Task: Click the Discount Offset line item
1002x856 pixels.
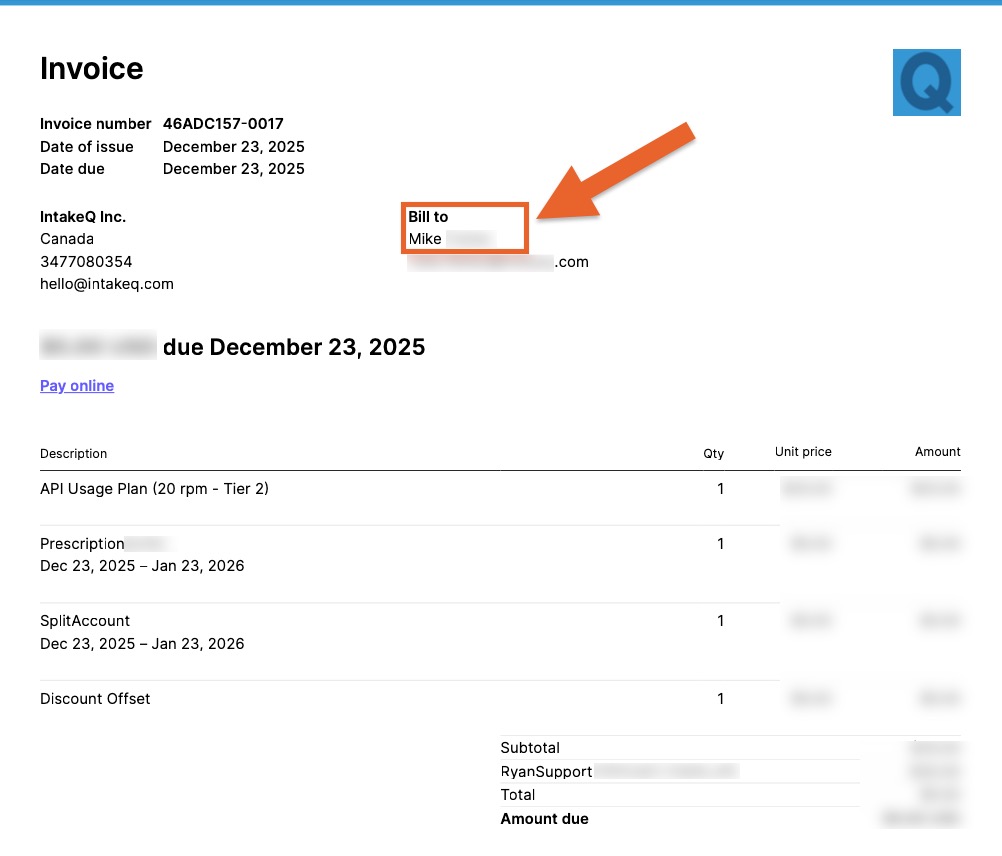Action: (x=95, y=699)
